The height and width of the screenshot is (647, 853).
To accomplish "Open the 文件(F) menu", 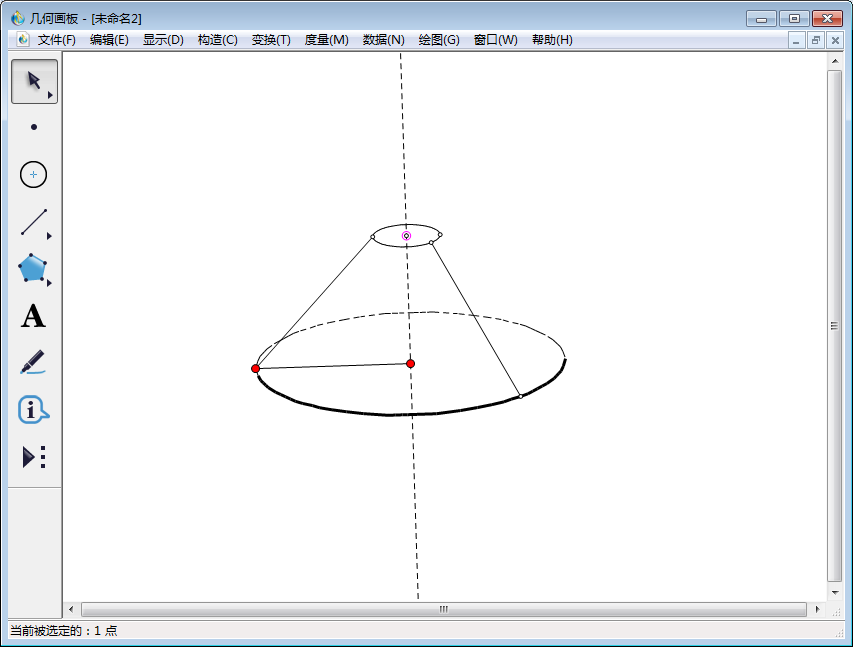I will pyautogui.click(x=56, y=40).
